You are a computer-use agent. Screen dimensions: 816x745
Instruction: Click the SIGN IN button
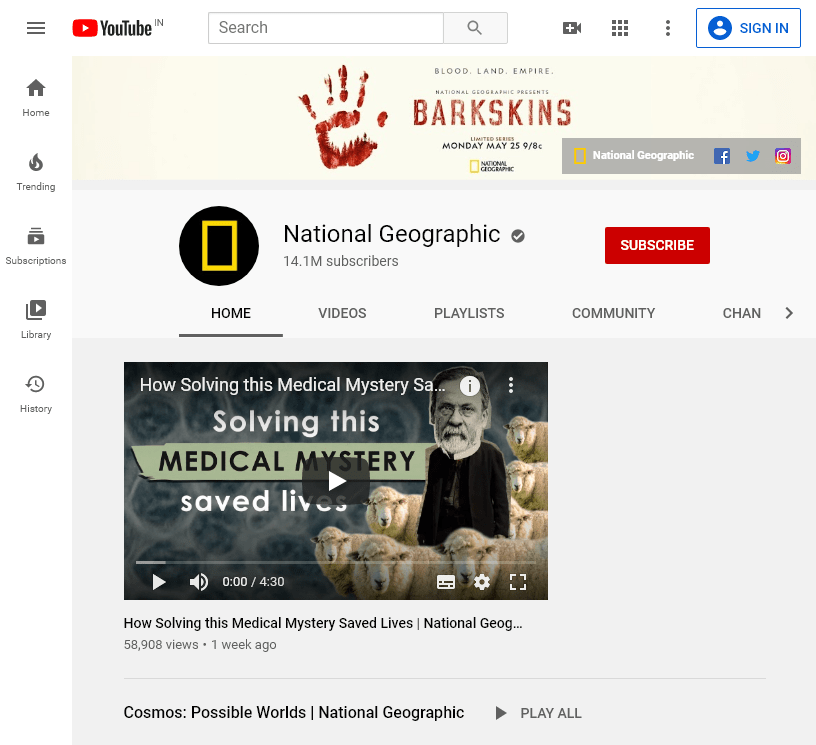(748, 28)
